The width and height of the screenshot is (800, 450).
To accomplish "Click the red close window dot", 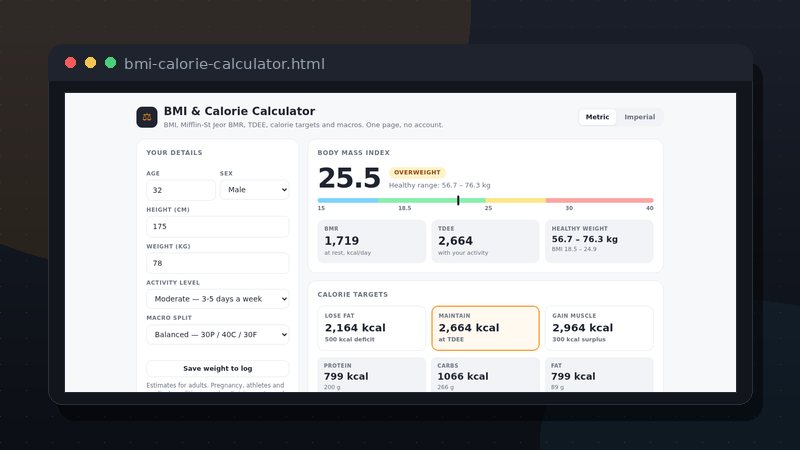I will (x=70, y=63).
